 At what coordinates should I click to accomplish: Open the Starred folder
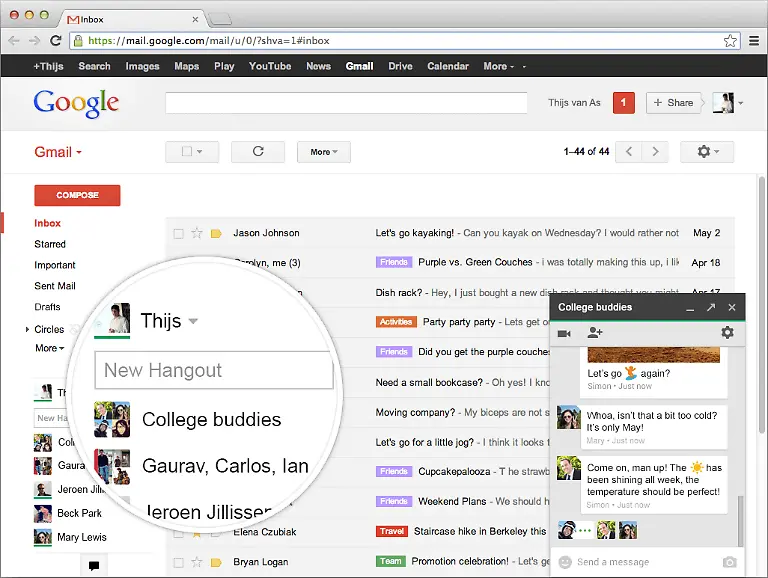click(50, 244)
